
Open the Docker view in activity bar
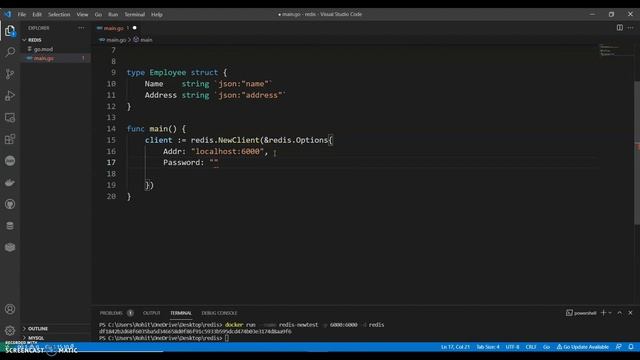click(x=10, y=182)
